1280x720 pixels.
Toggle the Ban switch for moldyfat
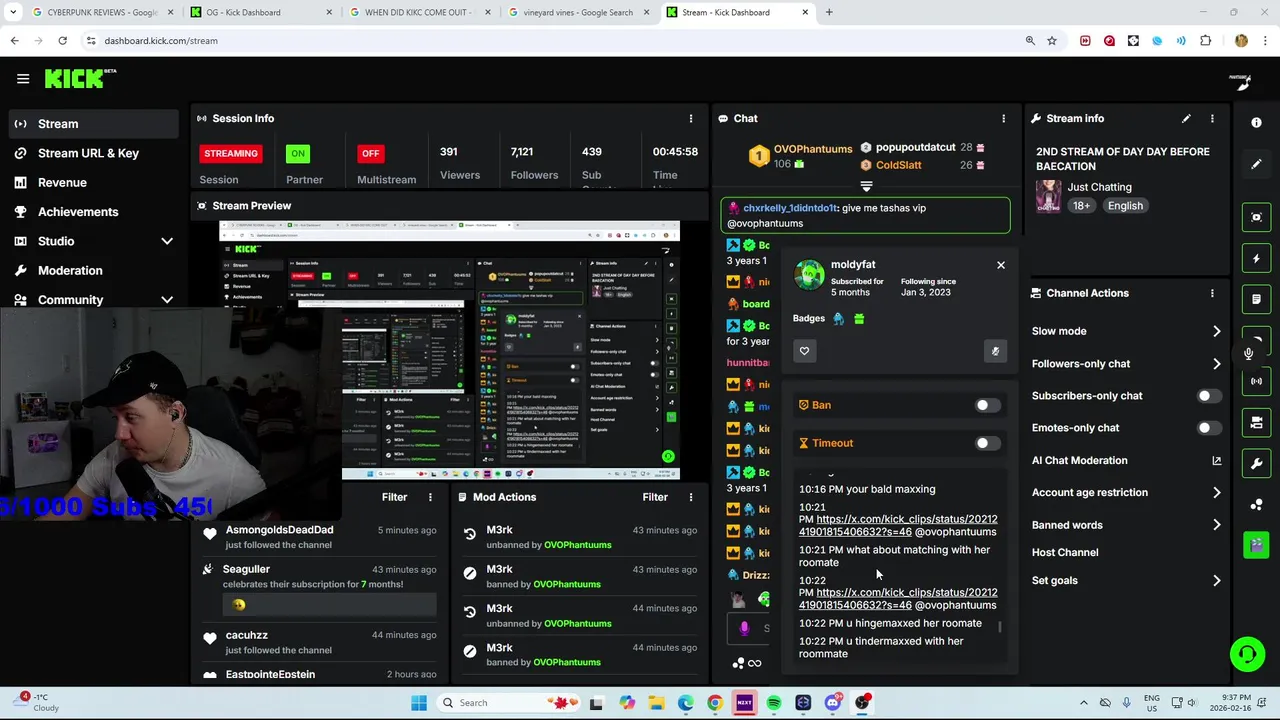tap(986, 405)
